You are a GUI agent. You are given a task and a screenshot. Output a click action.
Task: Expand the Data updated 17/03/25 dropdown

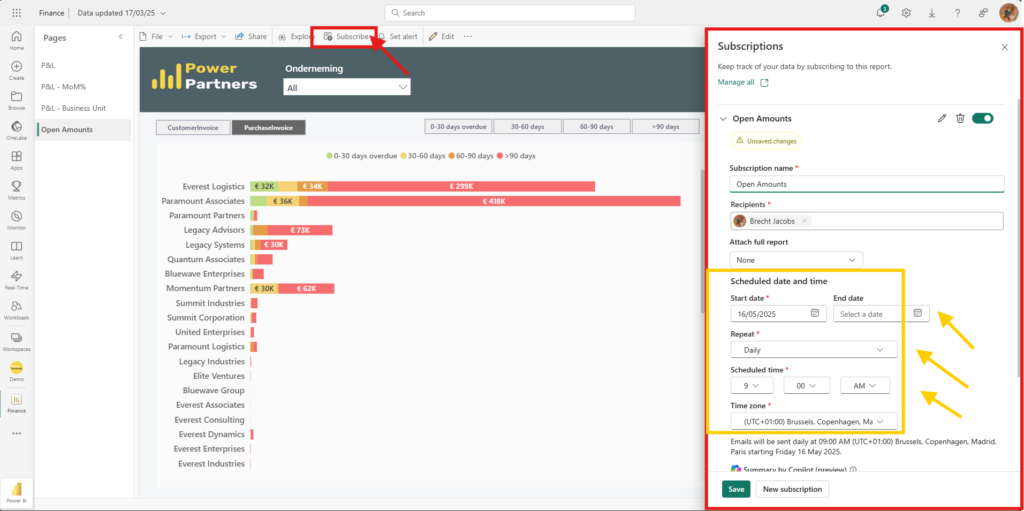coord(121,12)
